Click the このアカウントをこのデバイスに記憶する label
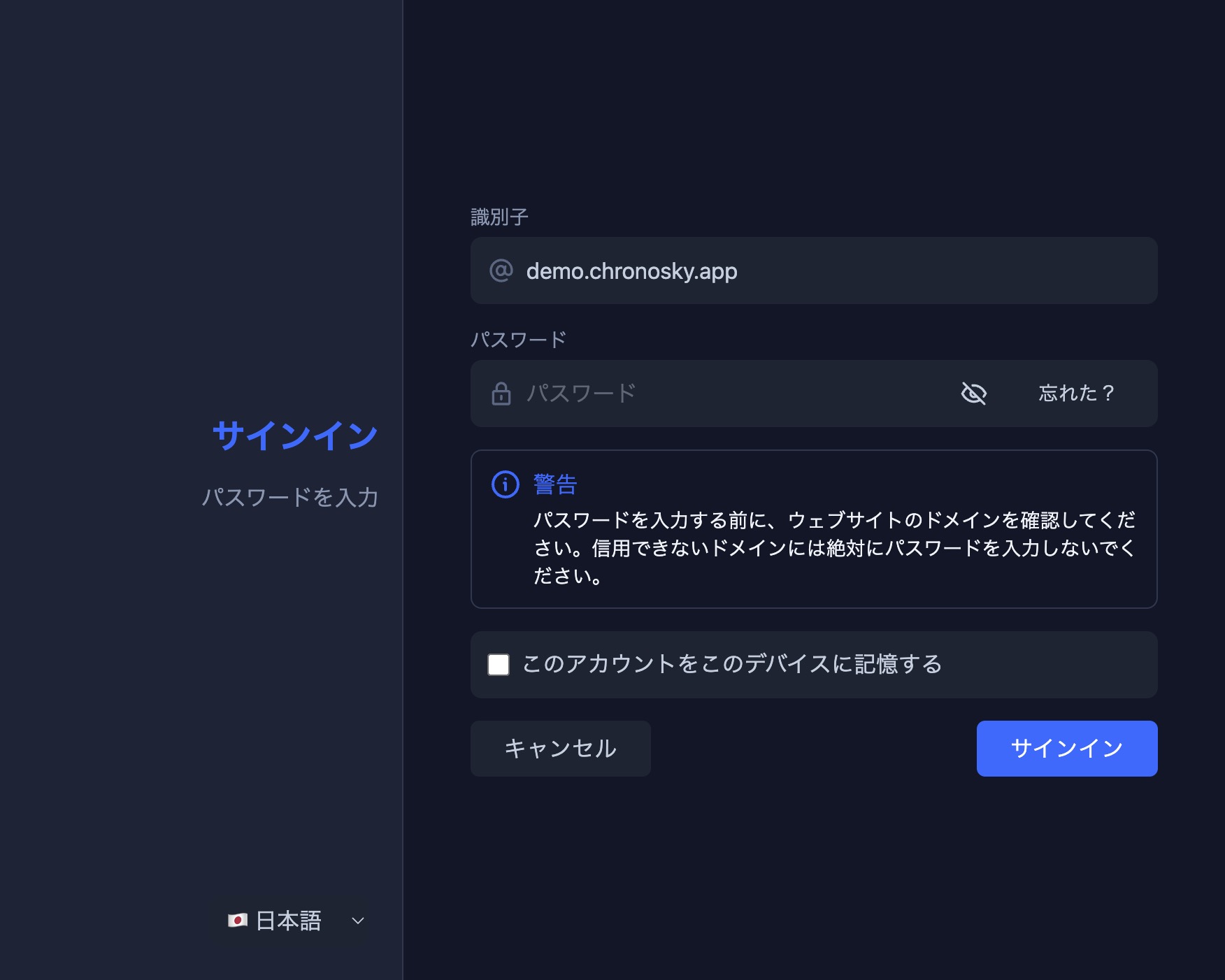Image resolution: width=1225 pixels, height=980 pixels. tap(731, 664)
